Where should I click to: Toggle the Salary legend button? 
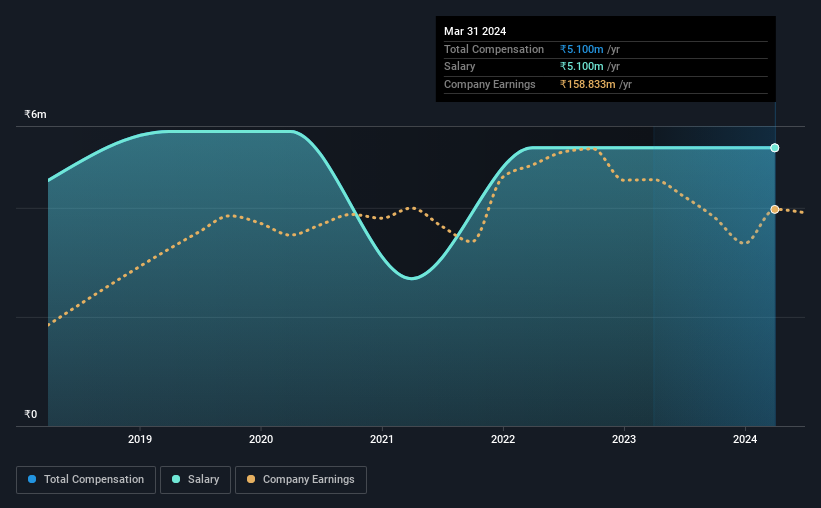click(195, 480)
